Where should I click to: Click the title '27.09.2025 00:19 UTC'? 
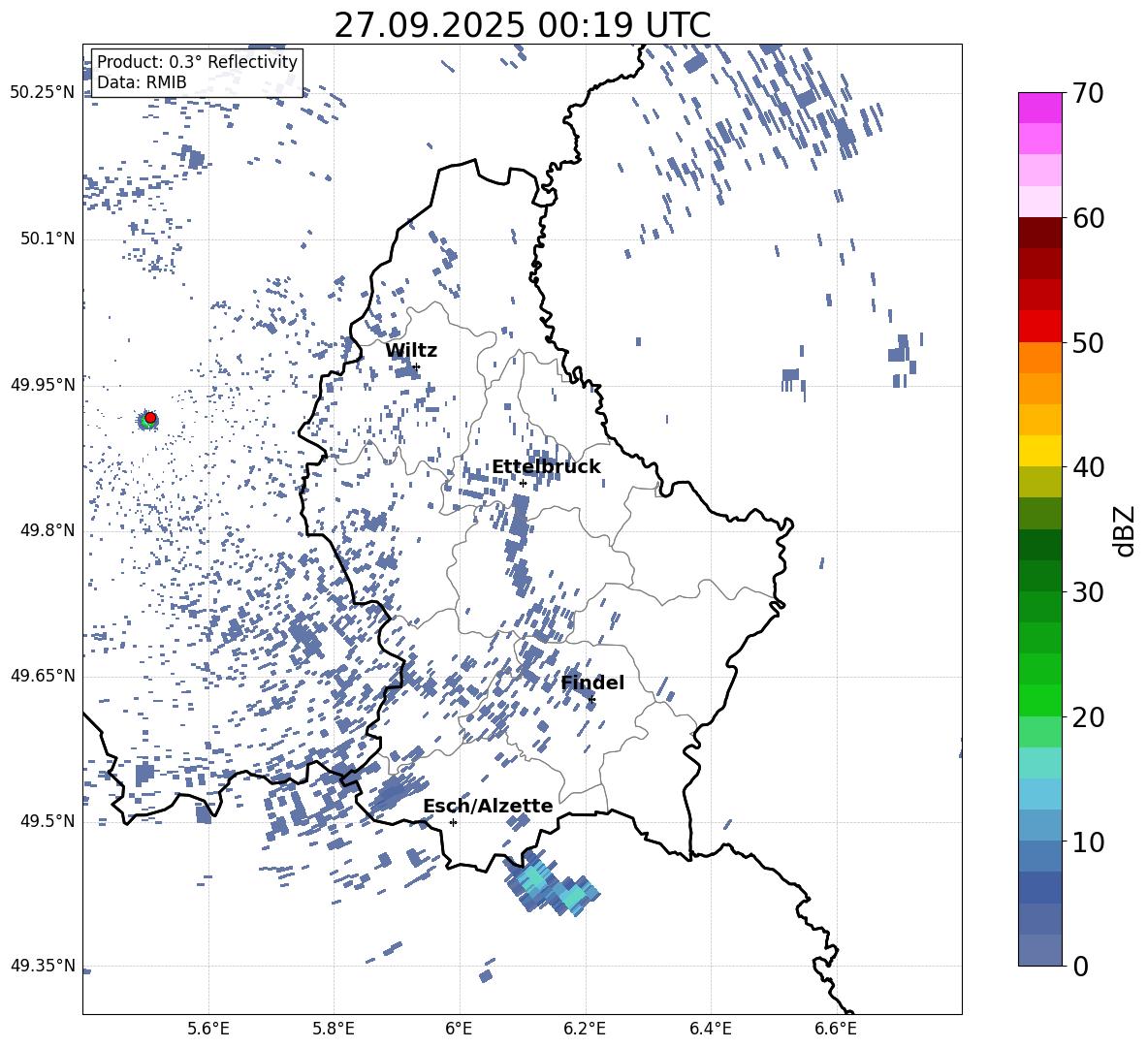coord(523,25)
